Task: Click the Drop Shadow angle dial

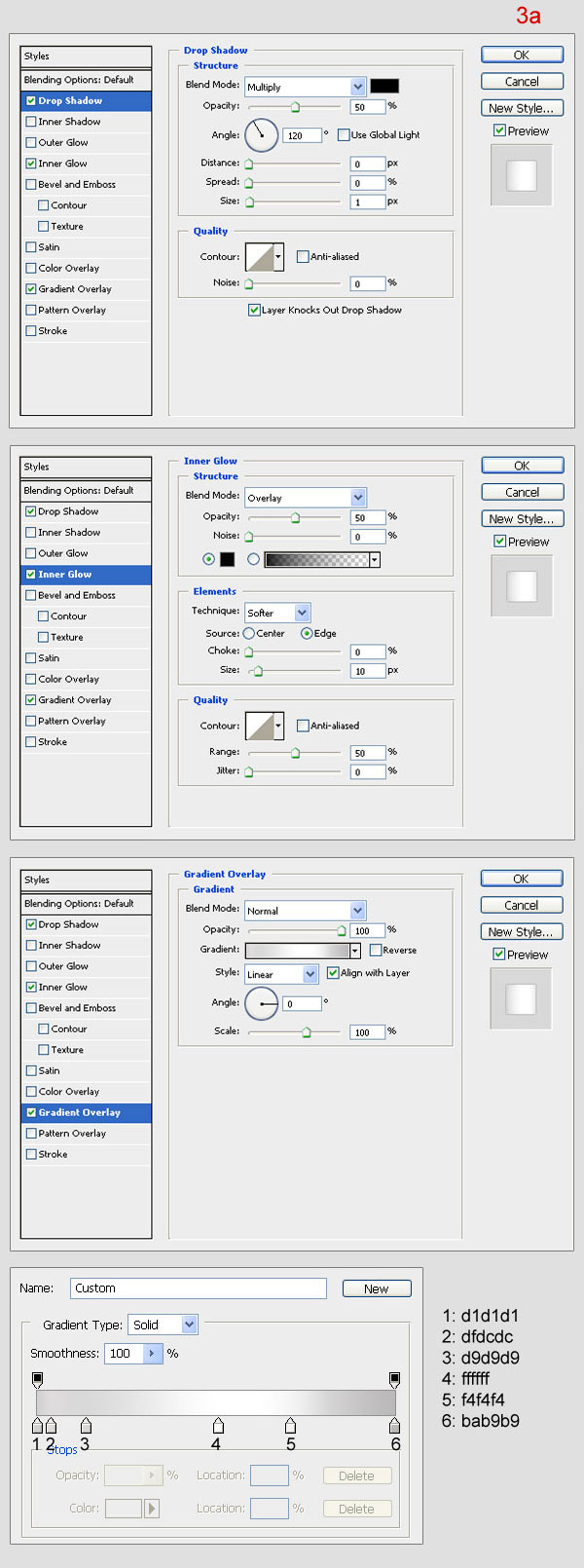Action: (x=261, y=135)
